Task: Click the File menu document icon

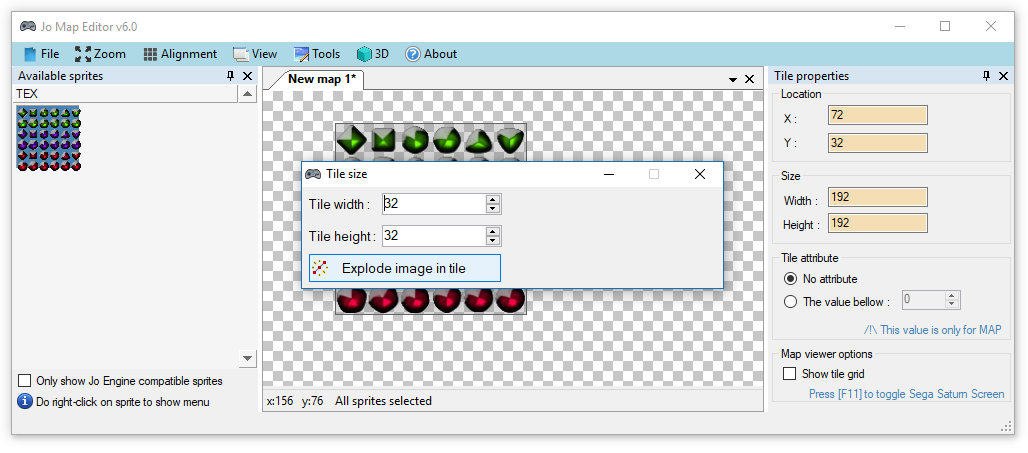Action: [x=30, y=54]
